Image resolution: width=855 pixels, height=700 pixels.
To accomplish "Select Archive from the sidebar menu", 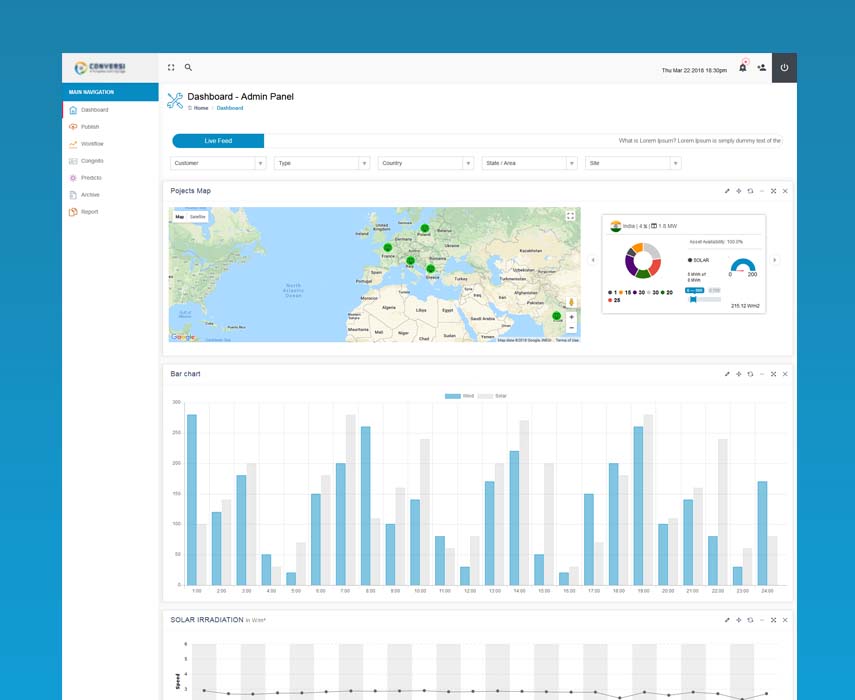I will point(90,195).
